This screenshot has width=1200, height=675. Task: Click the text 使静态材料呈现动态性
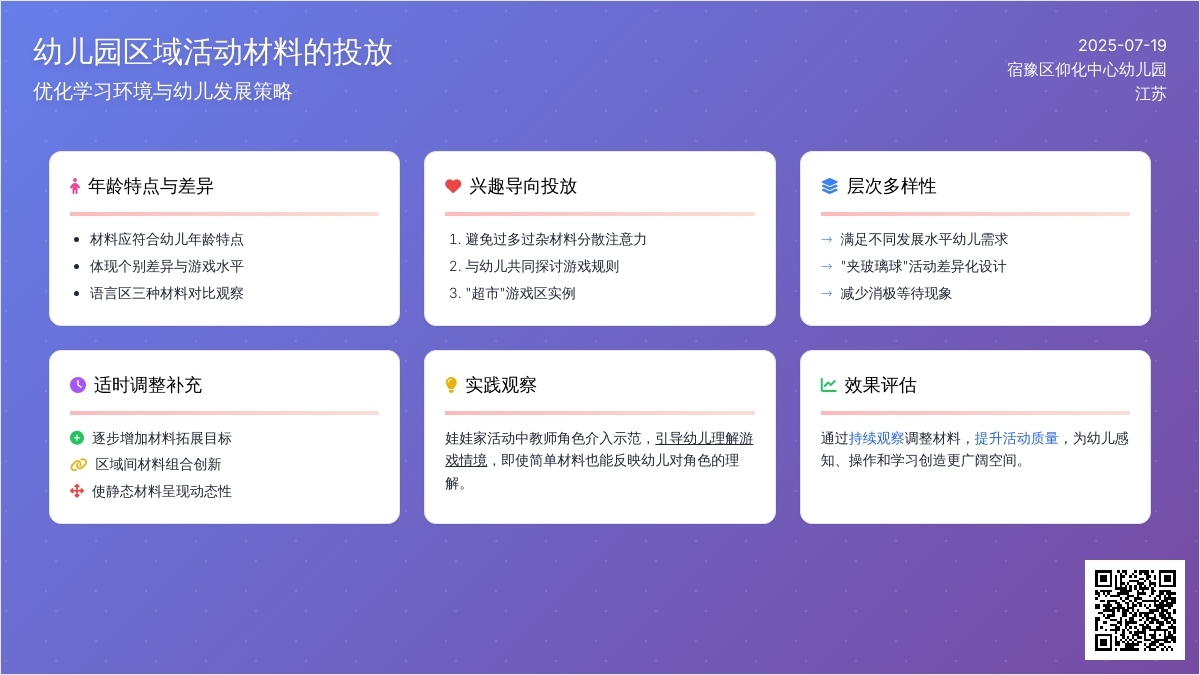(x=162, y=491)
